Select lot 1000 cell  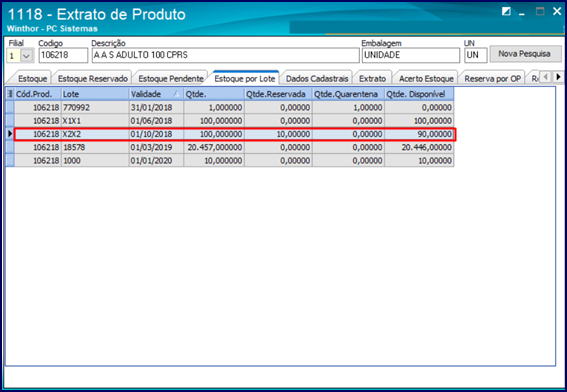click(95, 161)
